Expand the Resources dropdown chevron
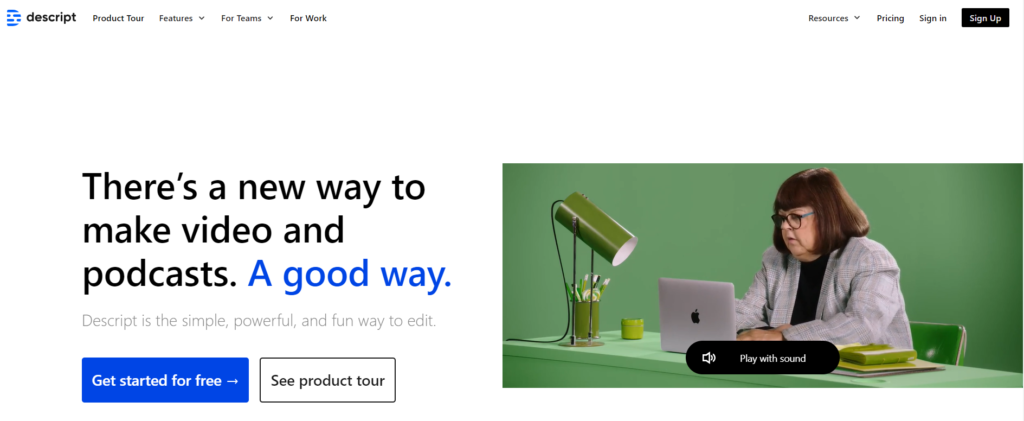 tap(857, 18)
